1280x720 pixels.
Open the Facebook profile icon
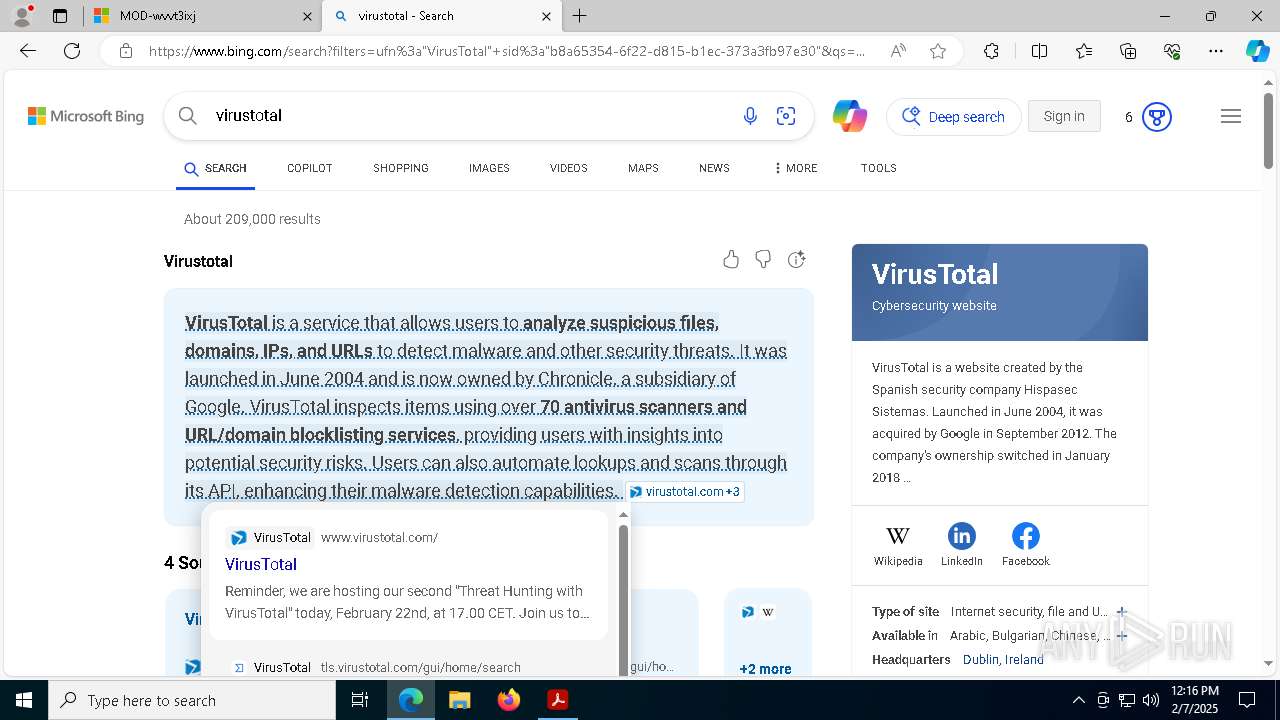coord(1025,536)
